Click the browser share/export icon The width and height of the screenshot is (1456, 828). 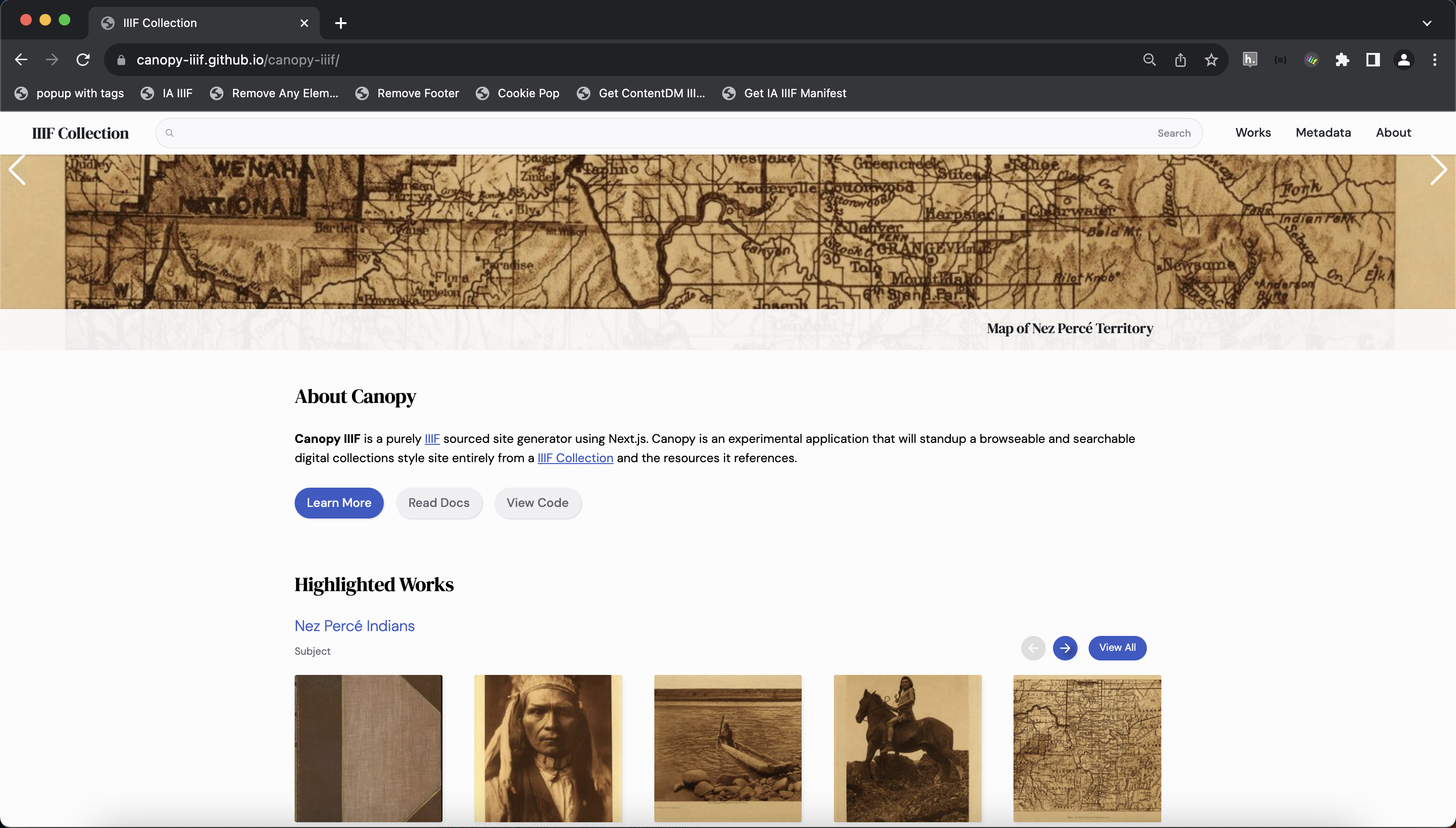click(x=1180, y=60)
